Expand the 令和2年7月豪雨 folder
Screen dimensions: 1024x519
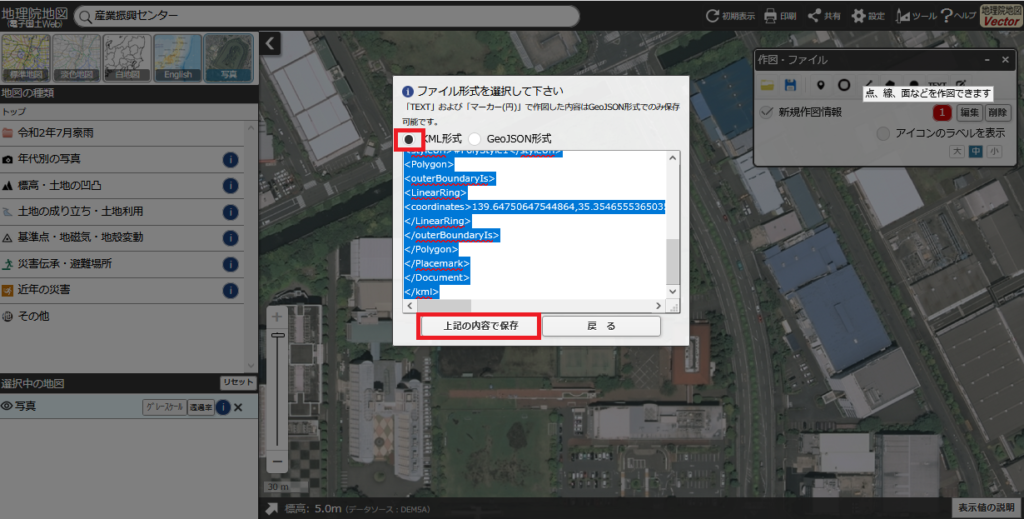pos(122,133)
